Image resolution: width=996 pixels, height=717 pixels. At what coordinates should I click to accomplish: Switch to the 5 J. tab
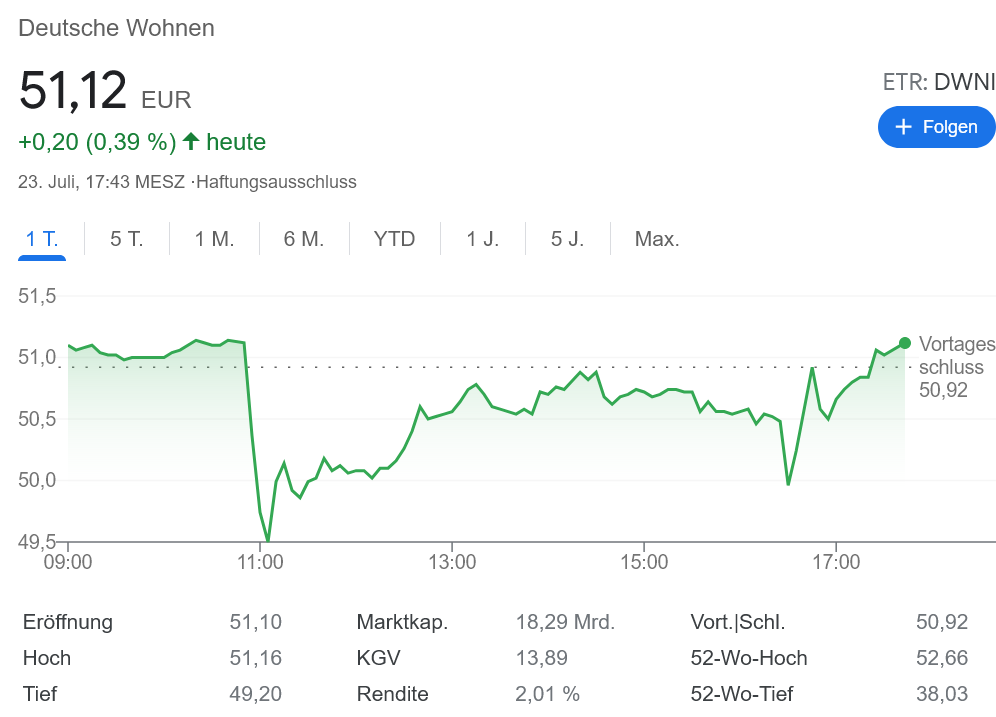pos(567,239)
